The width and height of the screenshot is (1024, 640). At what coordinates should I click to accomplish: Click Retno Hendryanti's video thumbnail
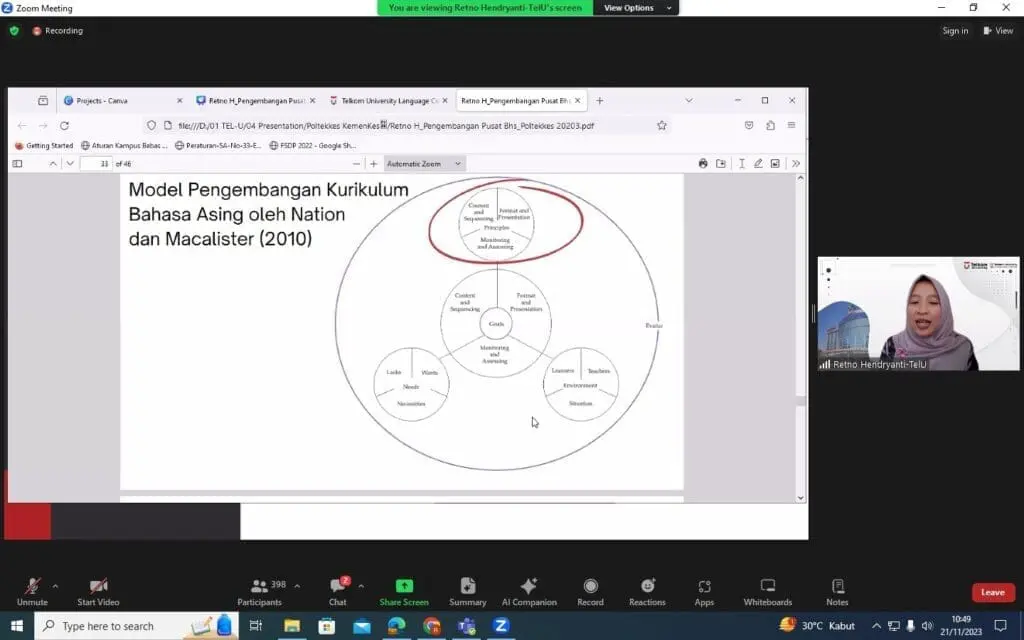(918, 314)
